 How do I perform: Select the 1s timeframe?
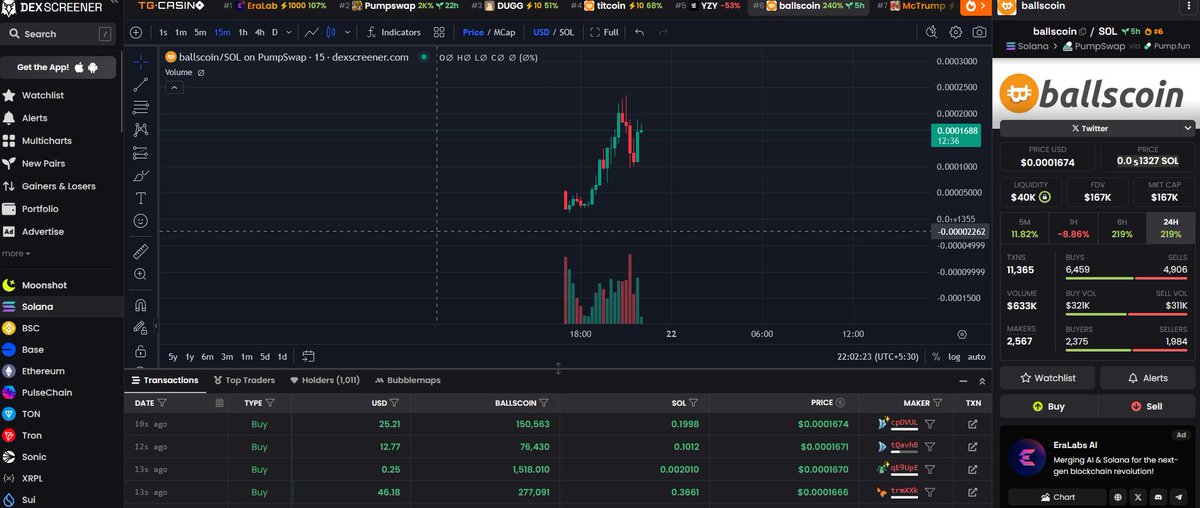(164, 32)
